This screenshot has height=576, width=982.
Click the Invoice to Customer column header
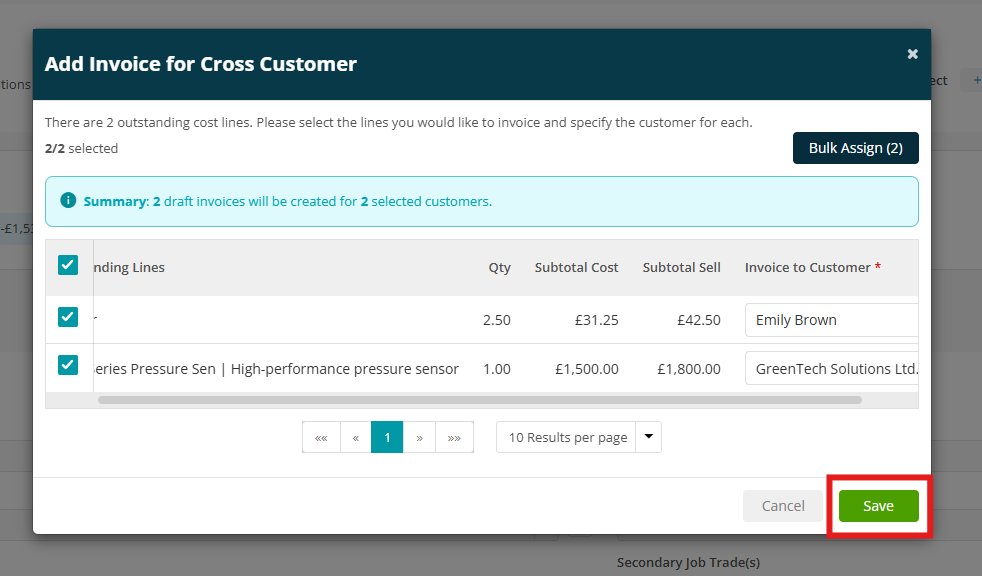coord(812,267)
